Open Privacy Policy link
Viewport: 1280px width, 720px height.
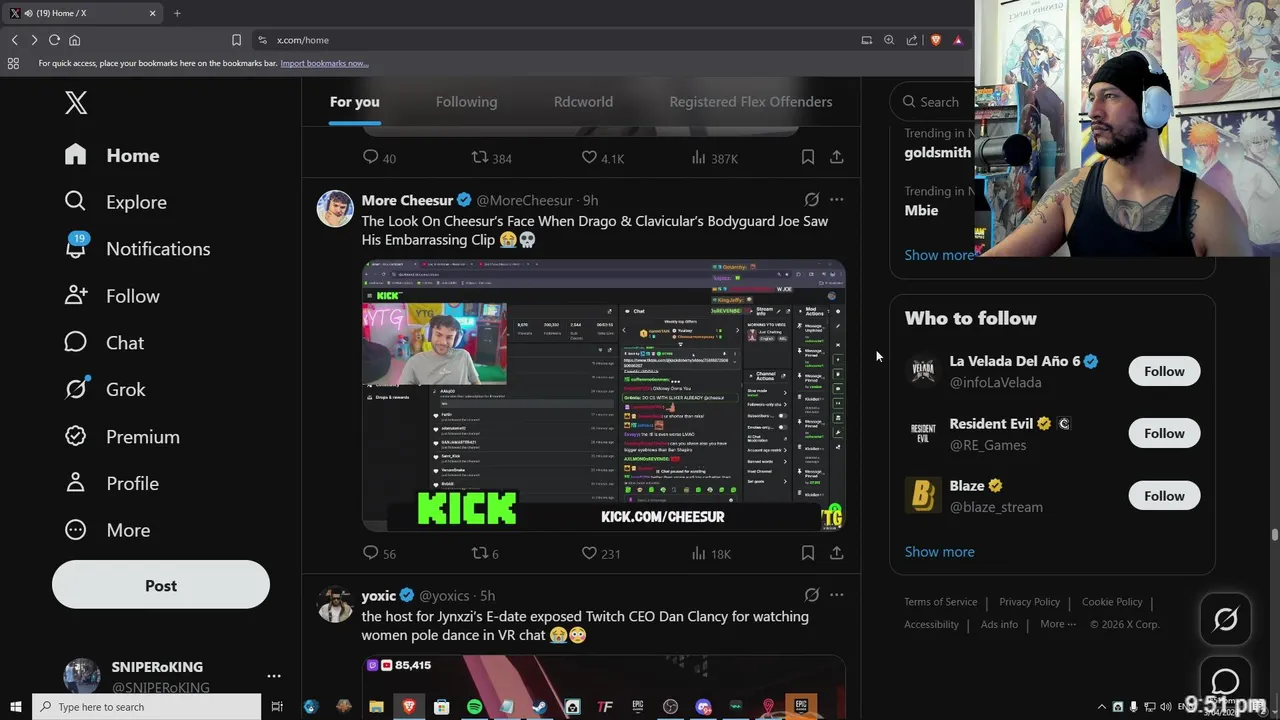[1029, 602]
